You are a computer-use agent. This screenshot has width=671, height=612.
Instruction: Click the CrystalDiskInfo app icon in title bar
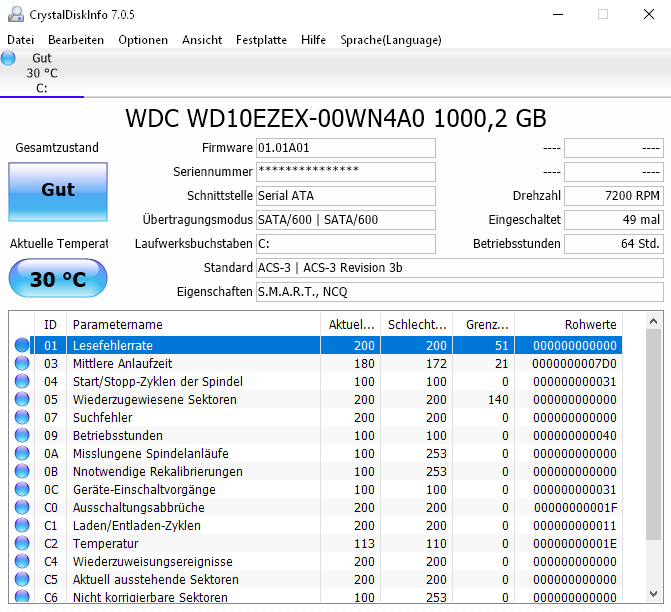(x=15, y=14)
